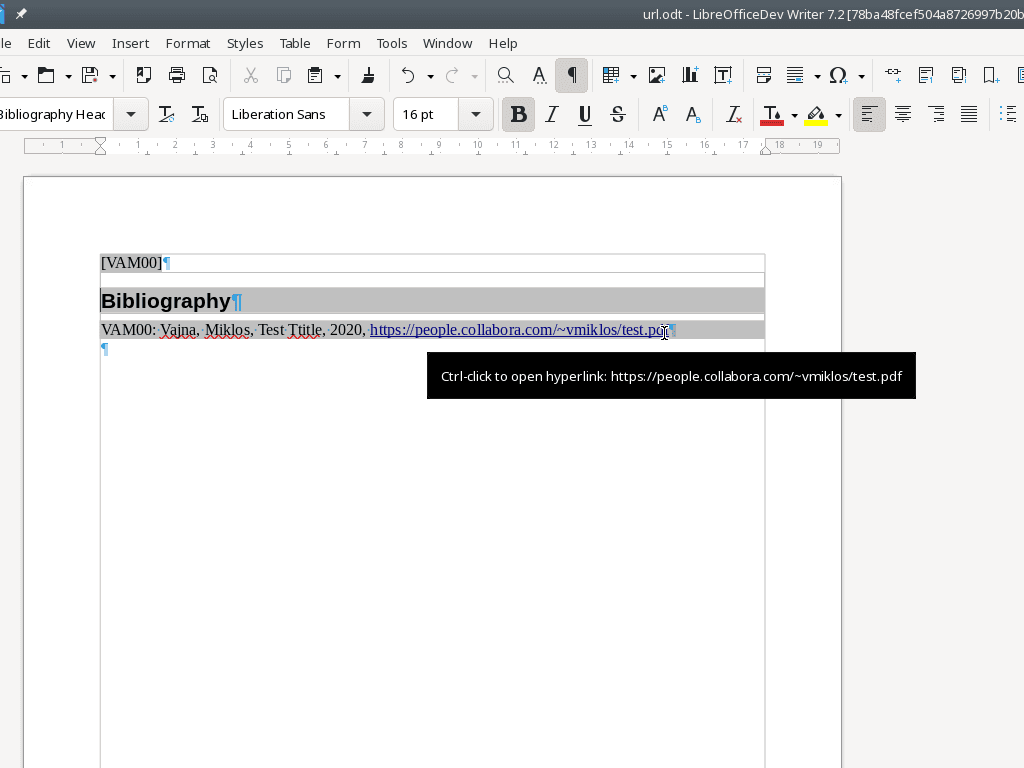Open the Tools menu
Viewport: 1024px width, 768px height.
coord(391,43)
